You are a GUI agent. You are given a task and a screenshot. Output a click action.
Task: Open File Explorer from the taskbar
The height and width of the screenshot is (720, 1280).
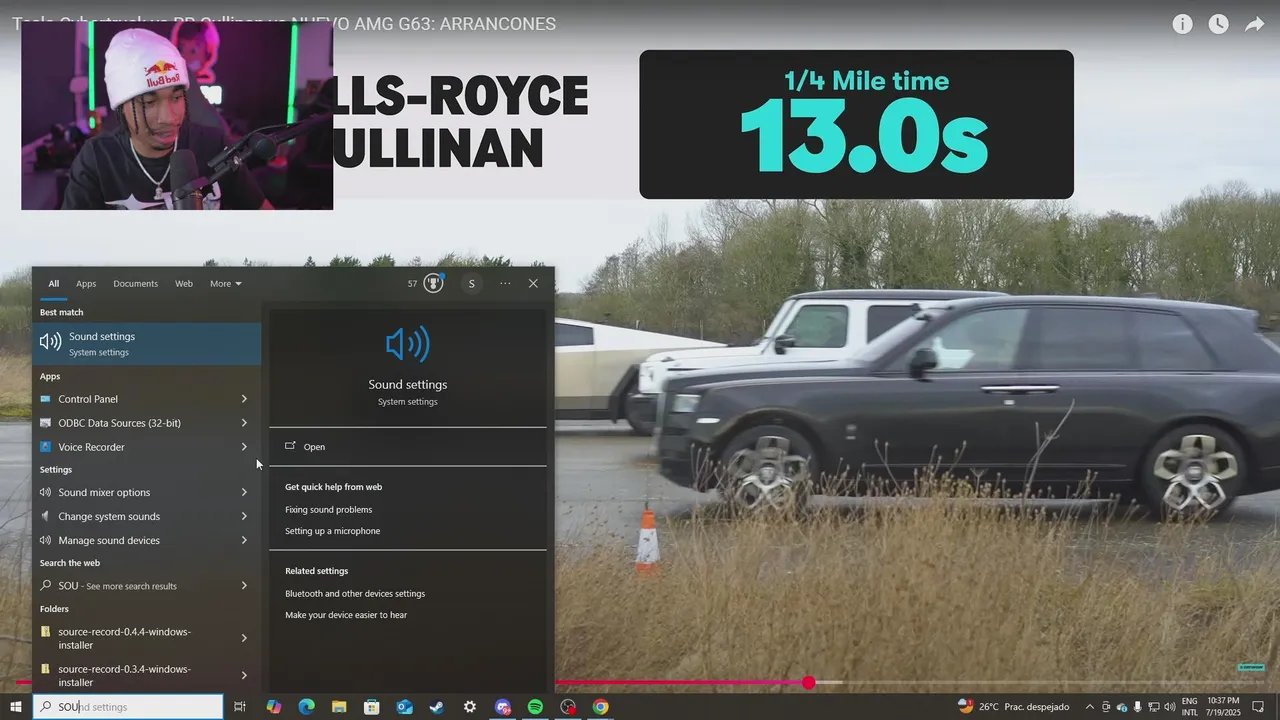(339, 707)
